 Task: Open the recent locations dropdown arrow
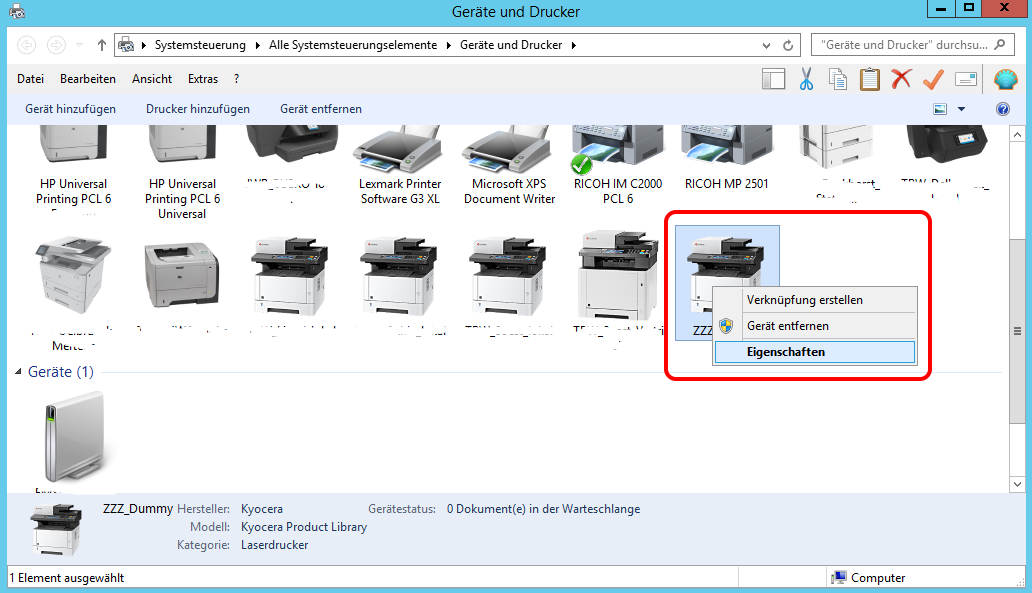[80, 45]
